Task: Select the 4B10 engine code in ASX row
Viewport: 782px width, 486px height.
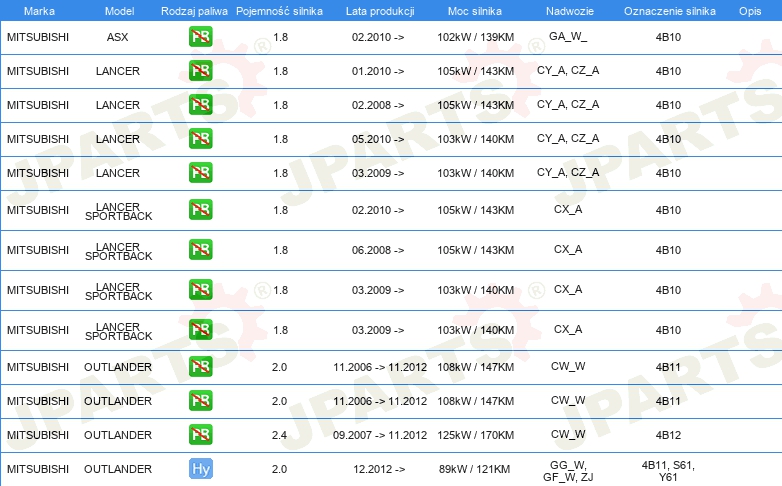Action: pos(668,37)
